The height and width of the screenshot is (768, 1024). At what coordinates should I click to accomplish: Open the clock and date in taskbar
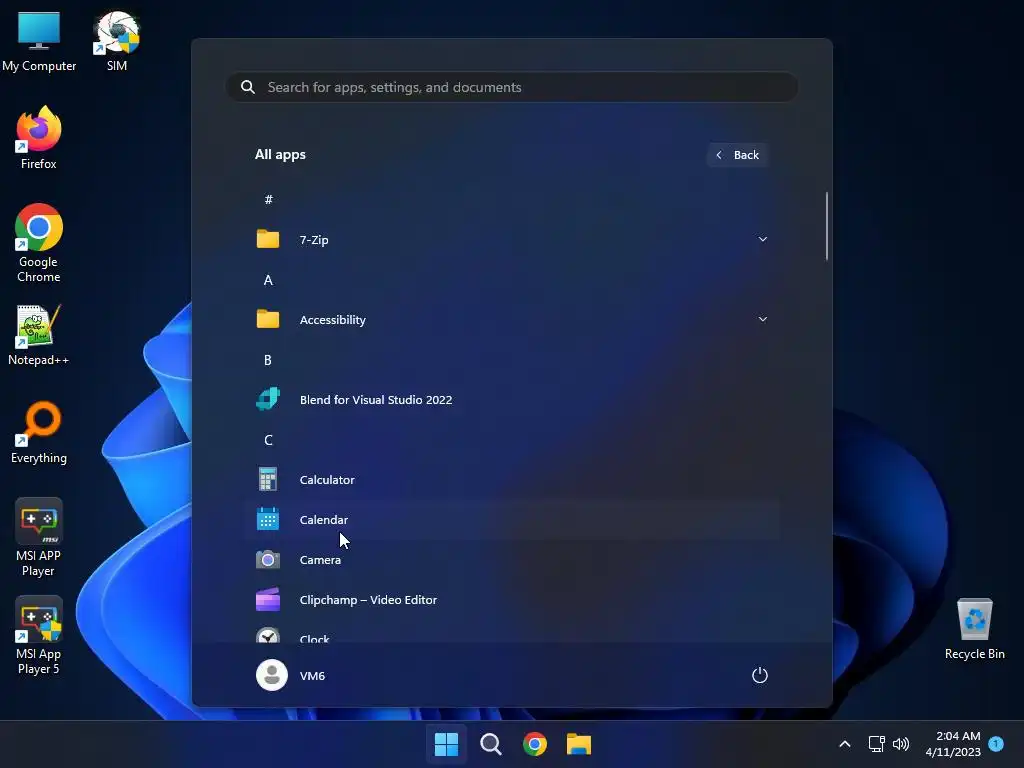[953, 744]
